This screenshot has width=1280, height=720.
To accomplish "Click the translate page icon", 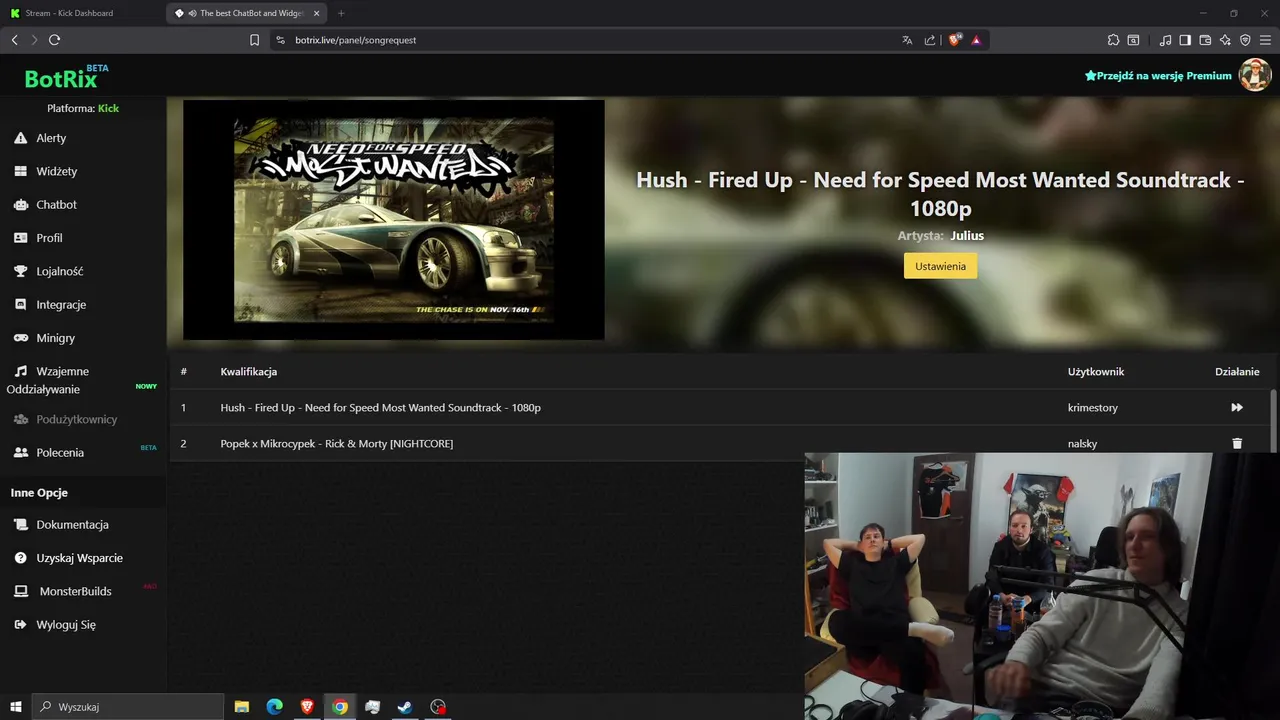I will point(907,40).
